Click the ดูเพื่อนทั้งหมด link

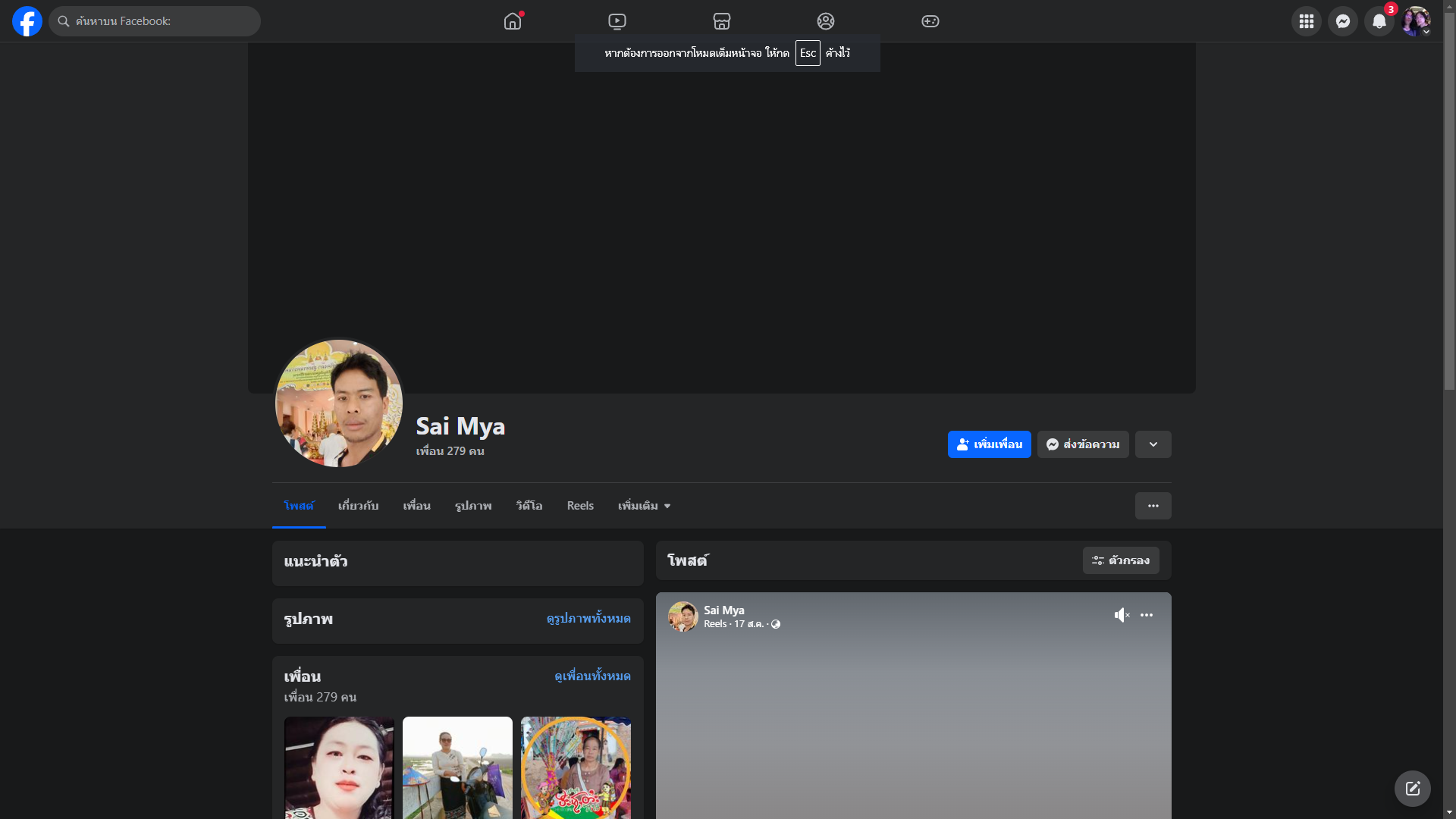[592, 676]
